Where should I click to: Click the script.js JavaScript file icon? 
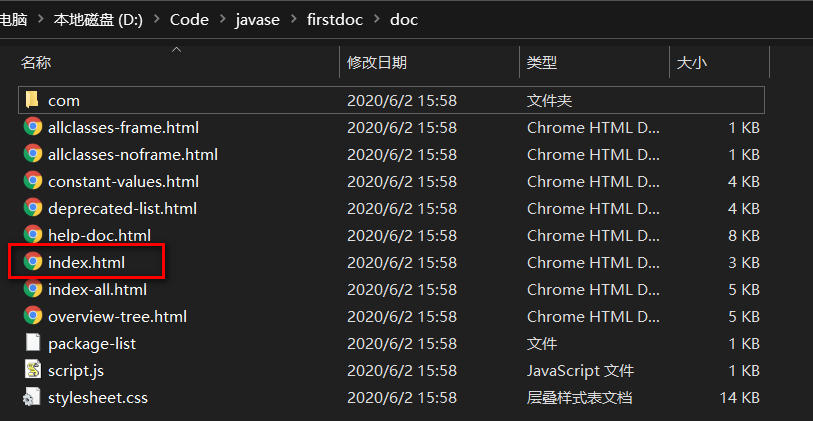(32, 370)
